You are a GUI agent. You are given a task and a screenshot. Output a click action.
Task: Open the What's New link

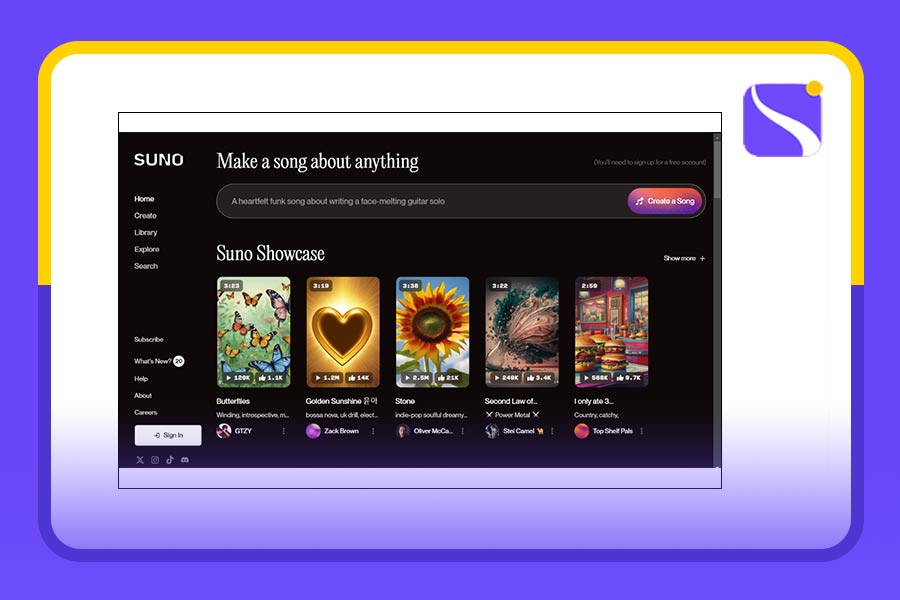(152, 361)
